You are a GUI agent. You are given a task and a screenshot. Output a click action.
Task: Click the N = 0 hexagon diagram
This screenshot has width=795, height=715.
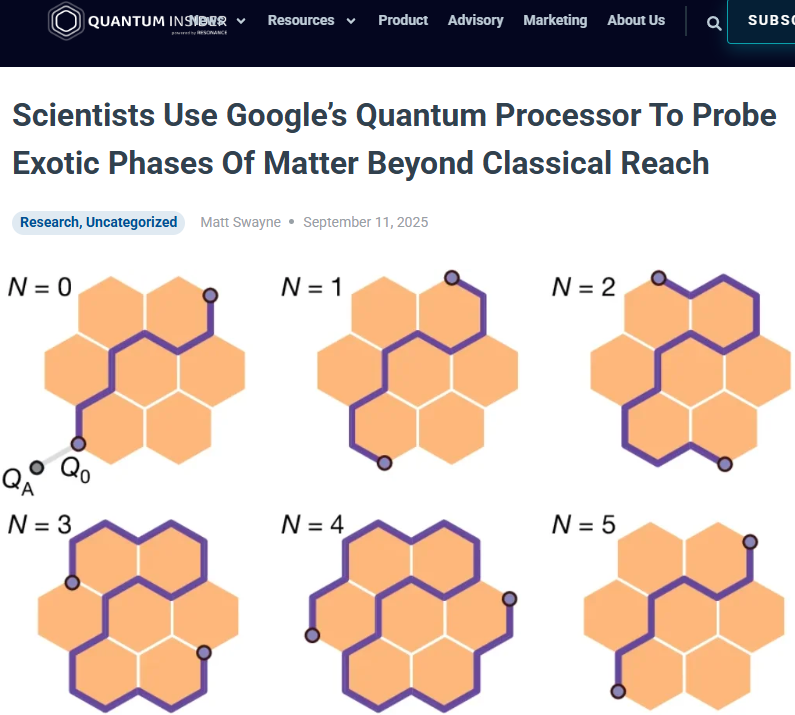(145, 370)
